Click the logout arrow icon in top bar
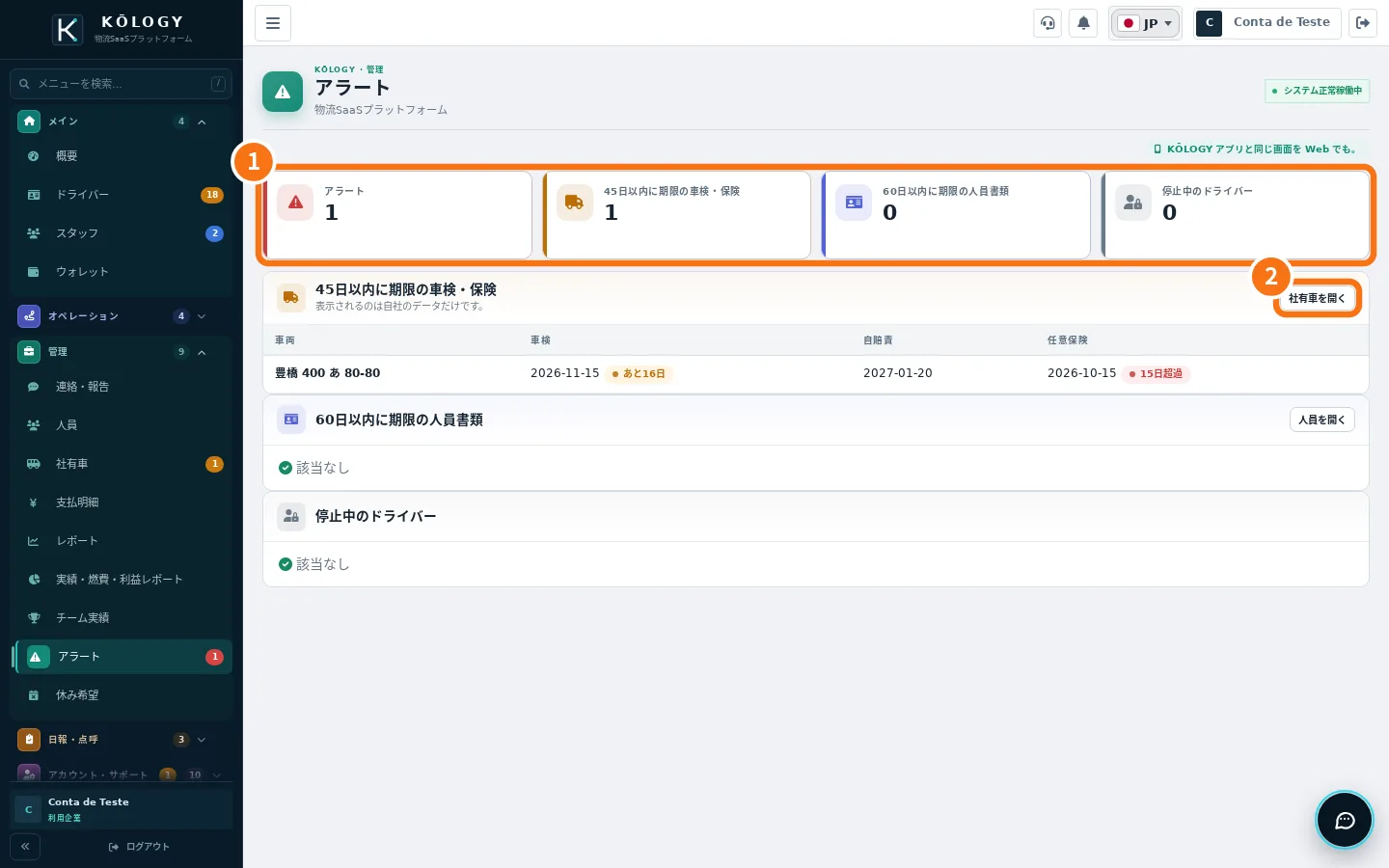This screenshot has height=868, width=1389. click(1363, 23)
